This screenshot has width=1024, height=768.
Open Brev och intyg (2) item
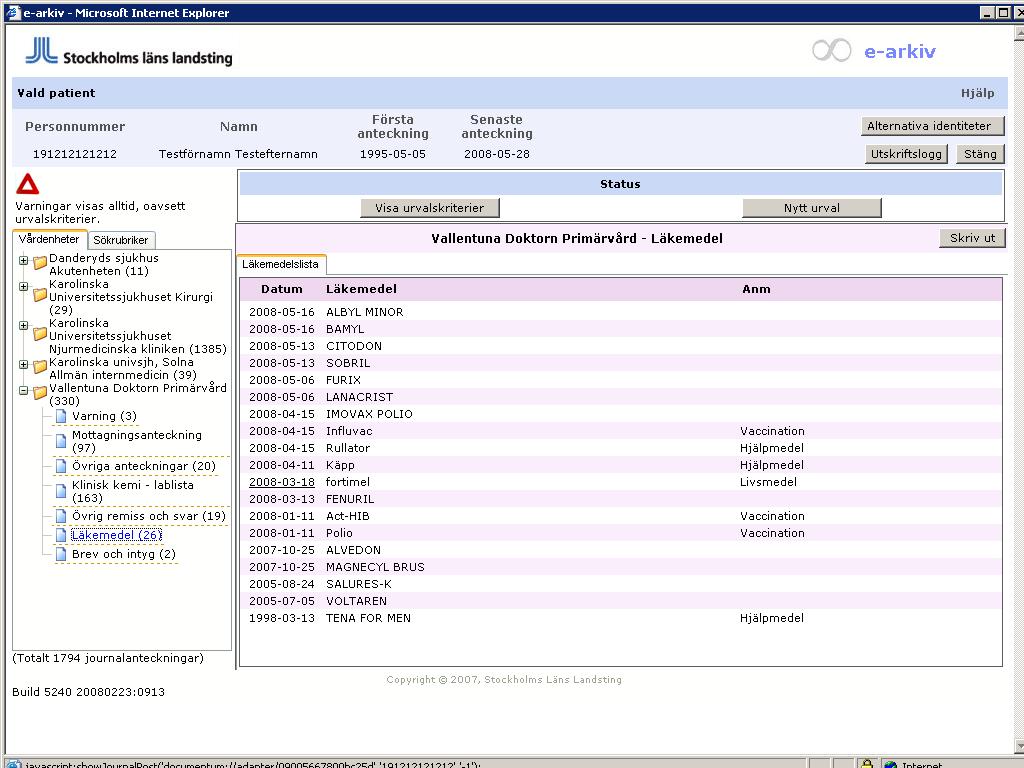point(124,554)
